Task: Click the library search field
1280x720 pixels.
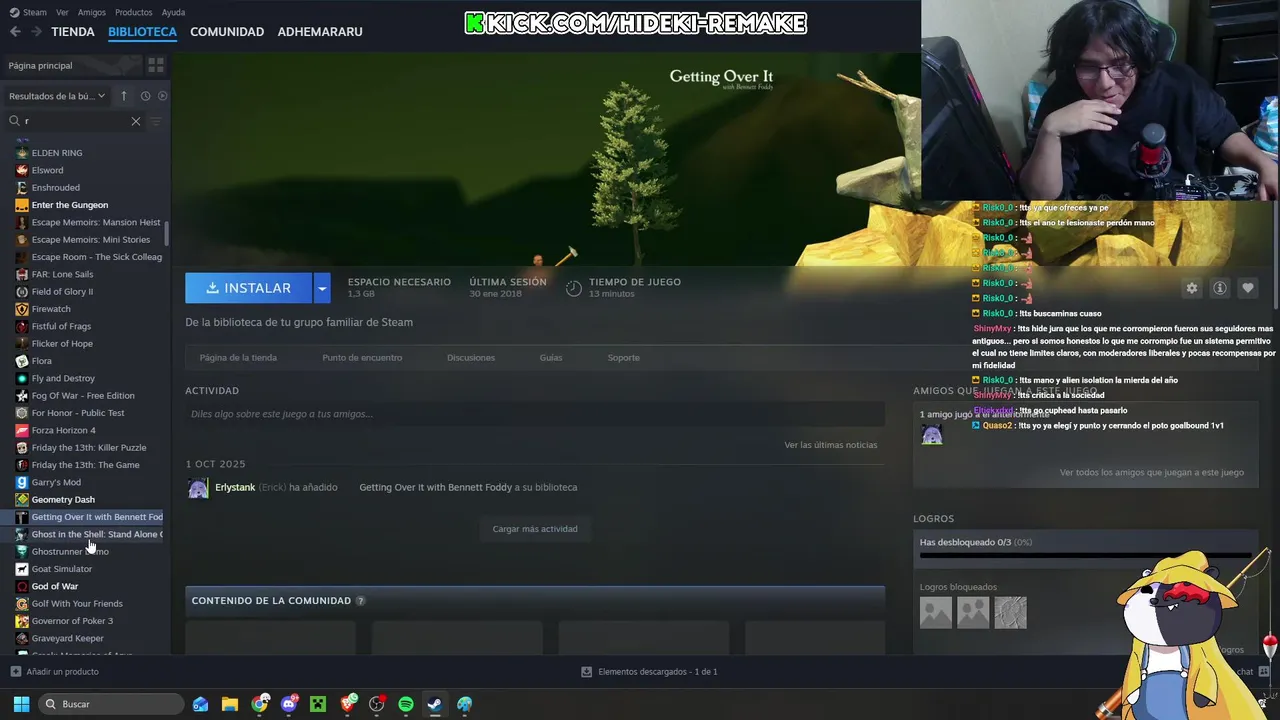Action: point(75,121)
